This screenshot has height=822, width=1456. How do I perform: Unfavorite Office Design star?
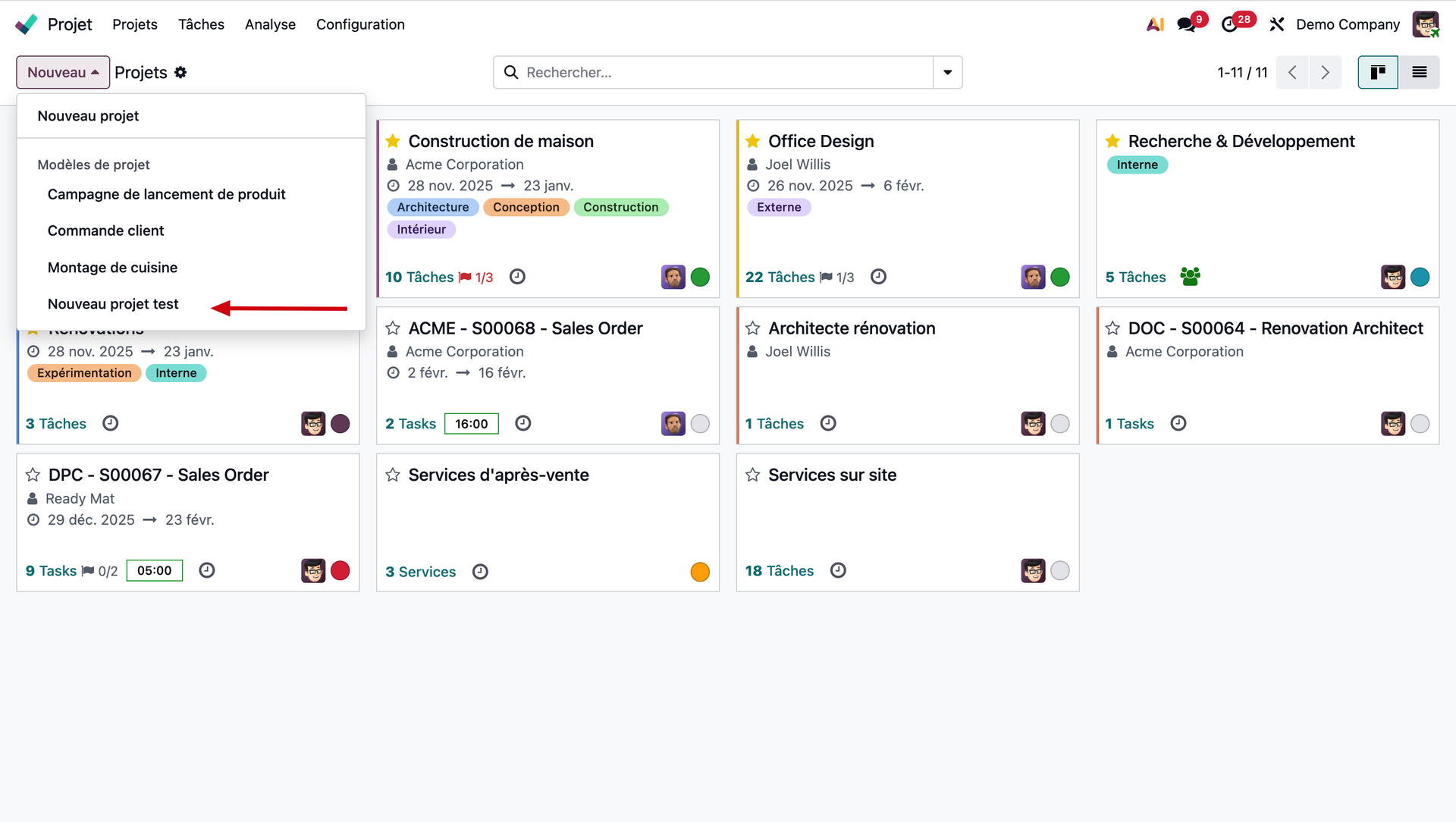[x=752, y=141]
